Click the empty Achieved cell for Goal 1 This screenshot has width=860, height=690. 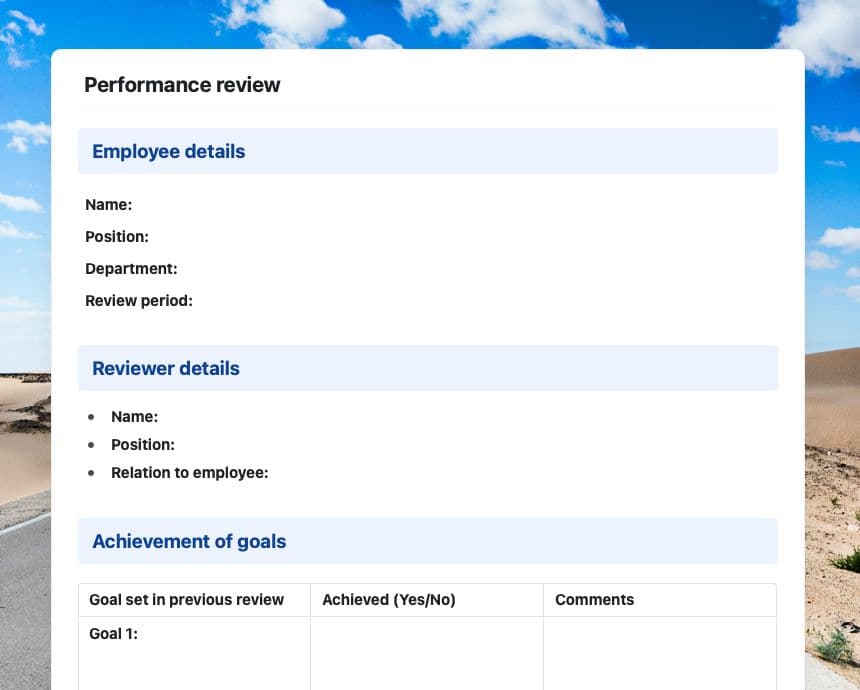427,650
